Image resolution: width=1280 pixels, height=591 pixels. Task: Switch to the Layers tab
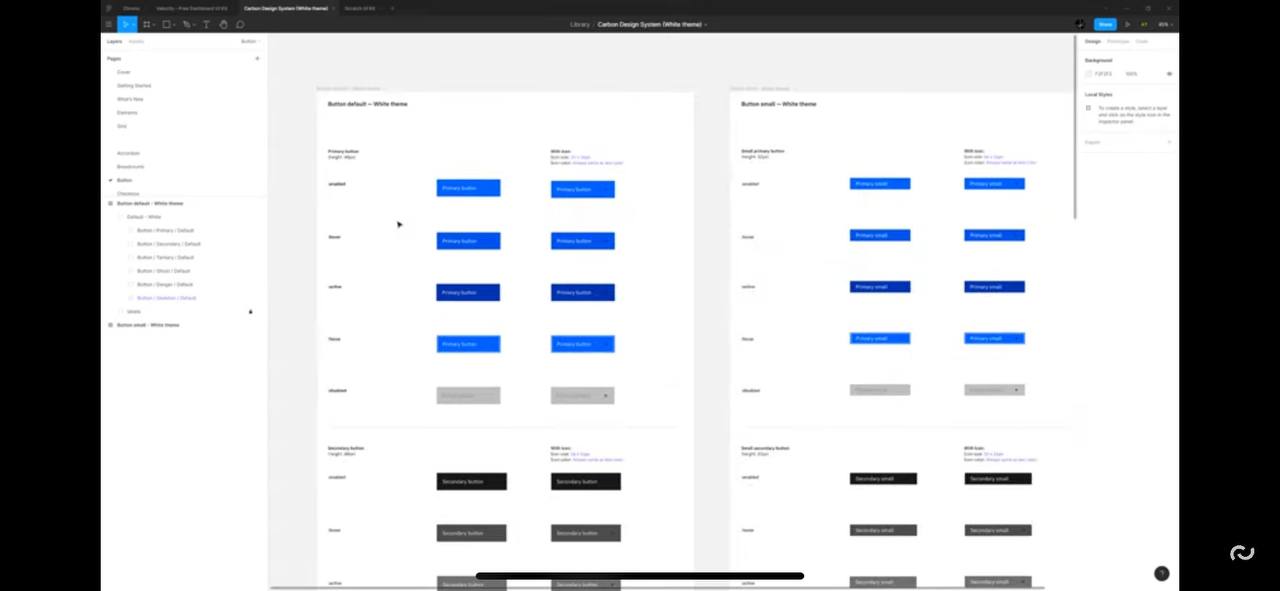(x=115, y=41)
